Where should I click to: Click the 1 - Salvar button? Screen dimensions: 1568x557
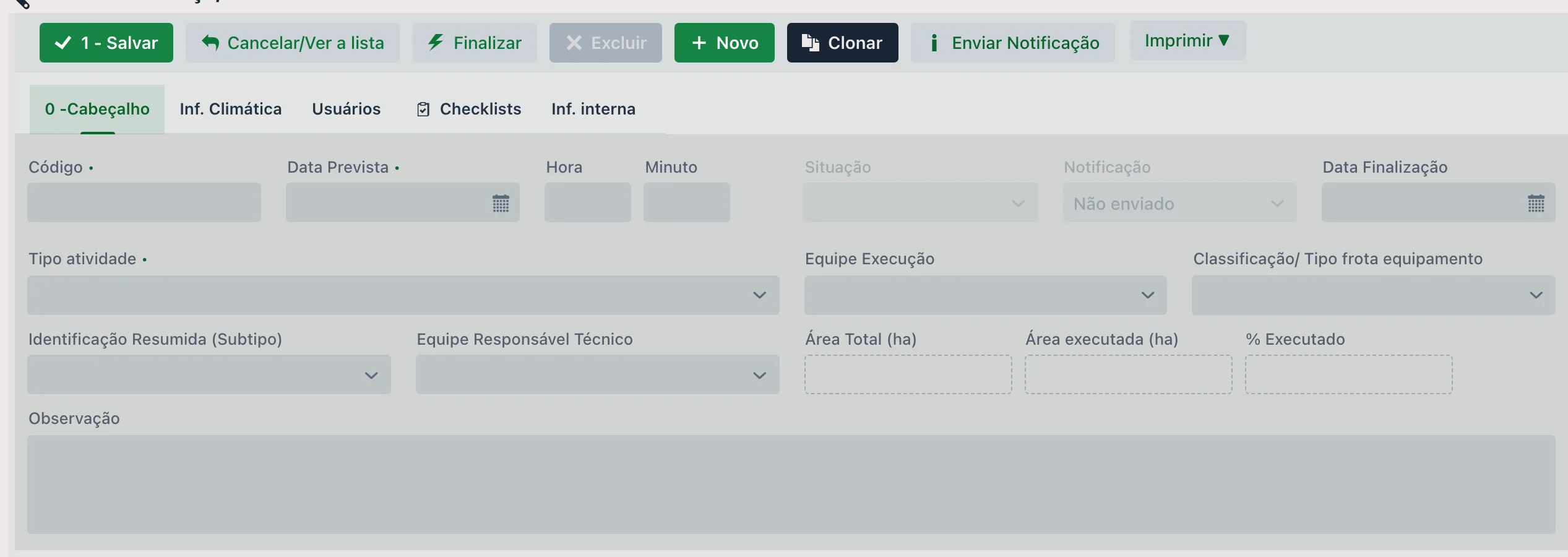click(x=106, y=43)
